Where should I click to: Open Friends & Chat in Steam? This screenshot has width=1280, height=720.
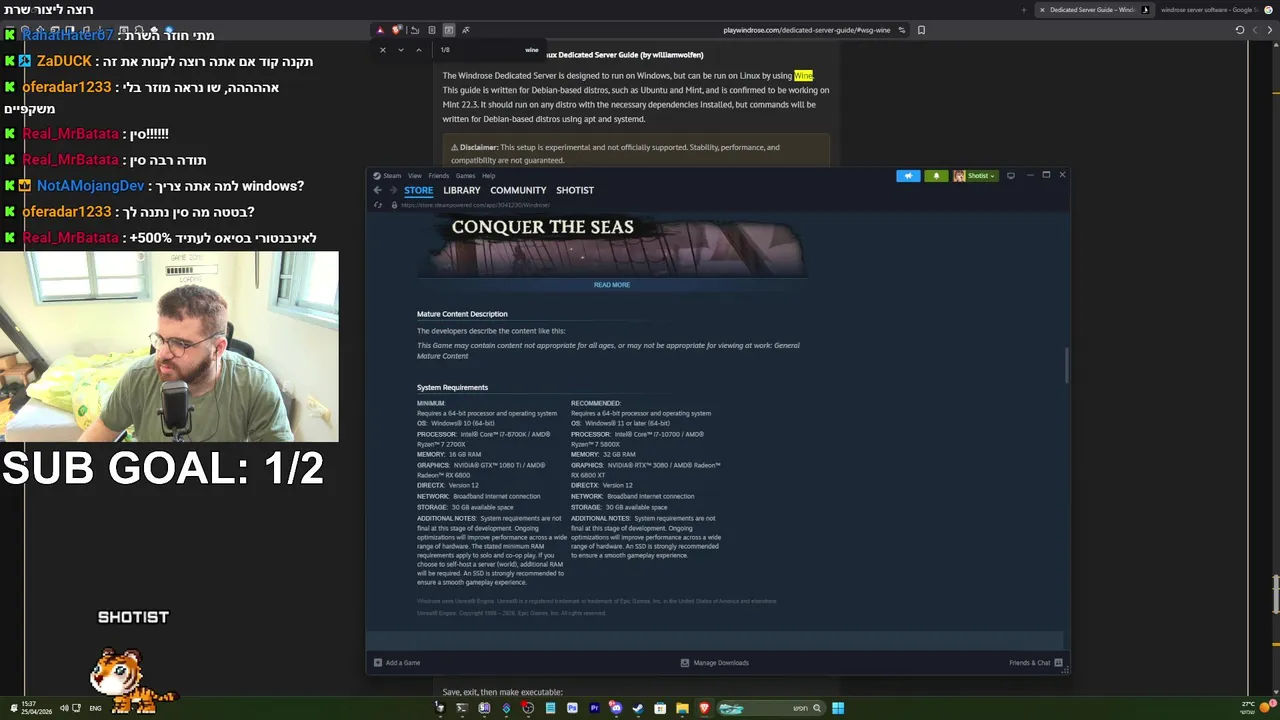coord(1035,663)
